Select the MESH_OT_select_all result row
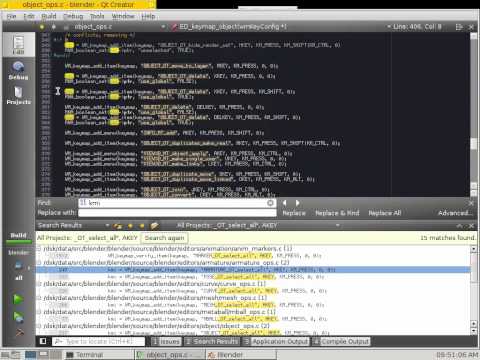 [253, 305]
